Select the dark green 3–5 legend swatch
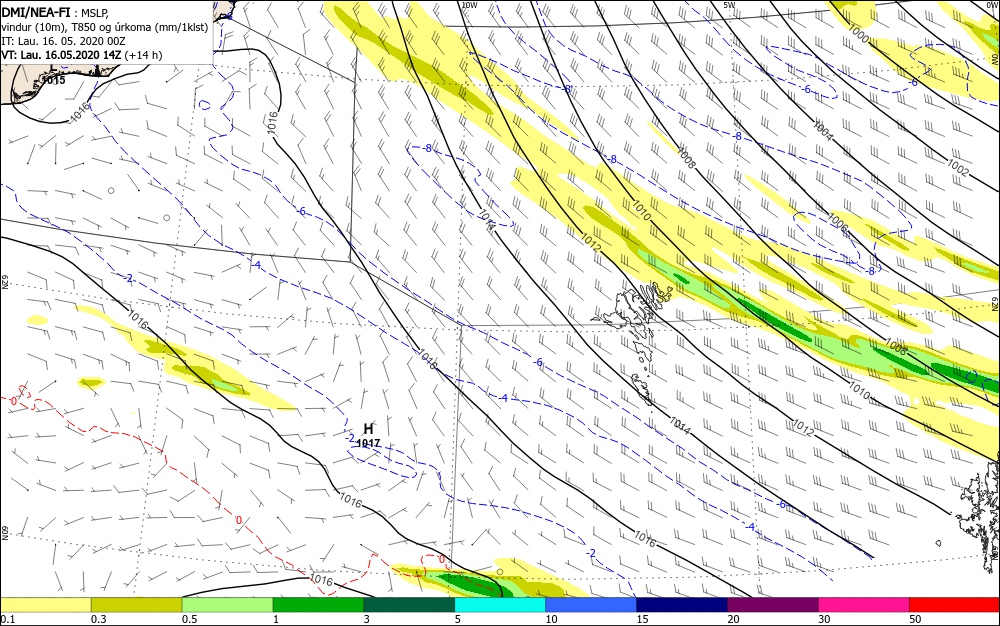Image resolution: width=1000 pixels, height=626 pixels. 409,605
